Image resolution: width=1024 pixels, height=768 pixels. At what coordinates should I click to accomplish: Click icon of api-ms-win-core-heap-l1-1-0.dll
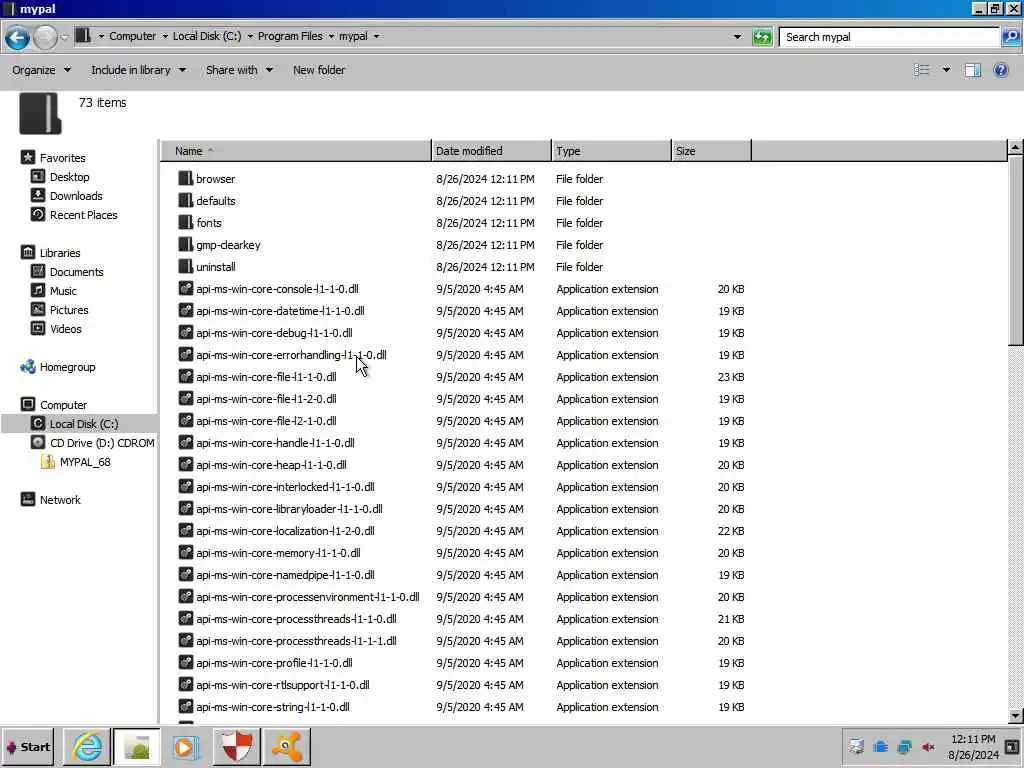(185, 465)
